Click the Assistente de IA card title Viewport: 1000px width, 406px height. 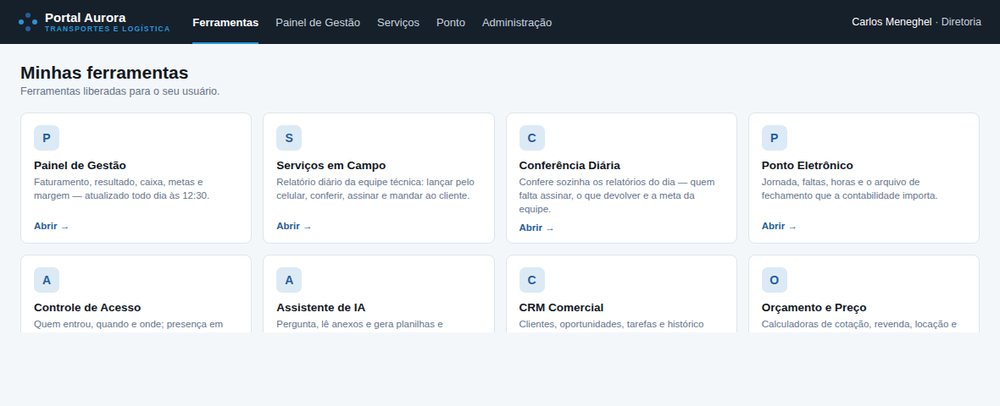click(321, 307)
